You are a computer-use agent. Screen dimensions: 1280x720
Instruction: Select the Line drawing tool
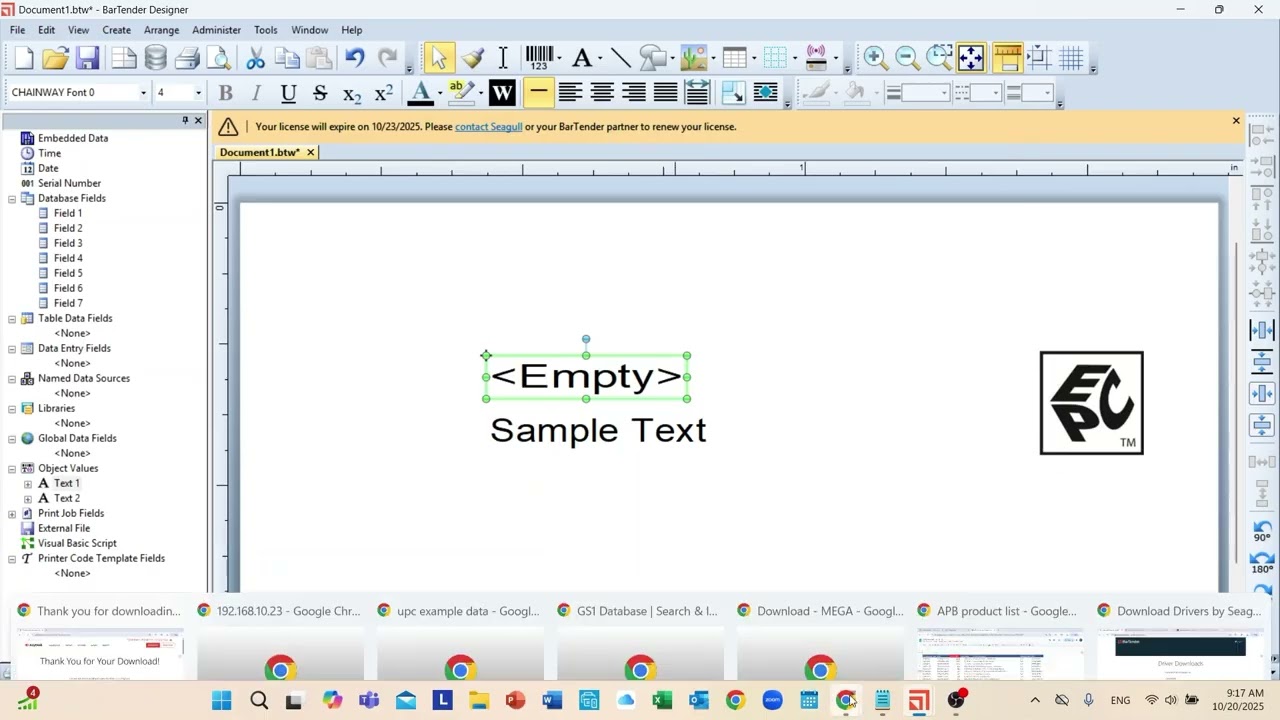pyautogui.click(x=620, y=58)
